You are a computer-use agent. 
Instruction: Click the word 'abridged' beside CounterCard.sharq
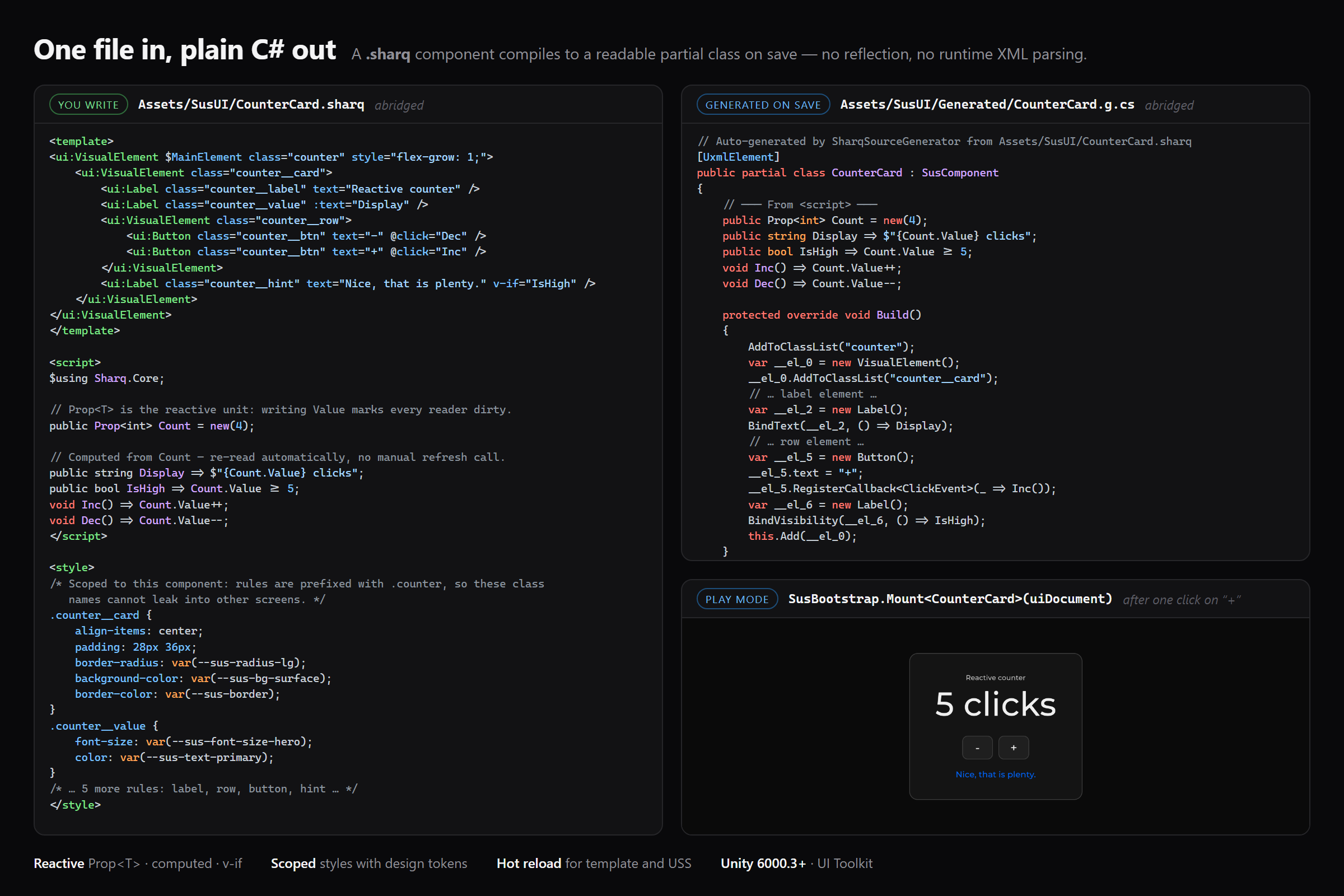click(399, 105)
